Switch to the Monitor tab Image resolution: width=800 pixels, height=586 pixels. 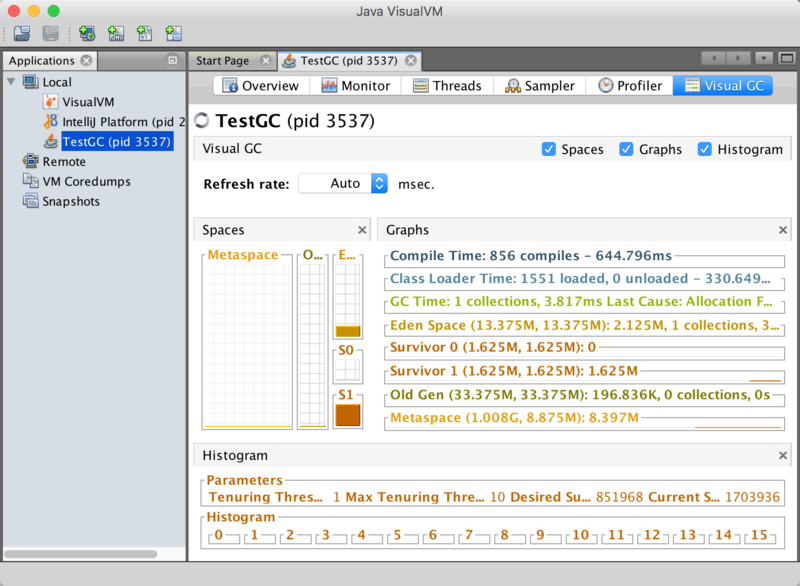click(356, 86)
